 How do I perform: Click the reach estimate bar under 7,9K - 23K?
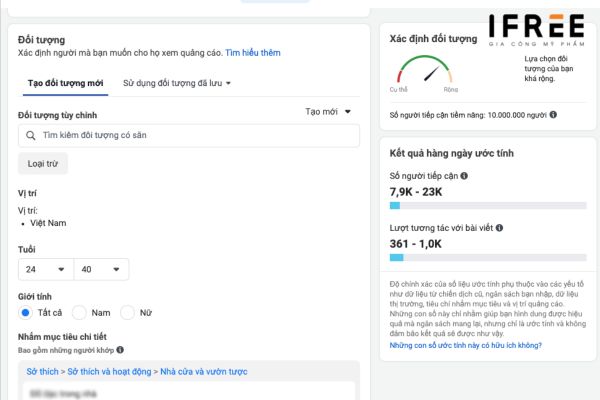[488, 206]
